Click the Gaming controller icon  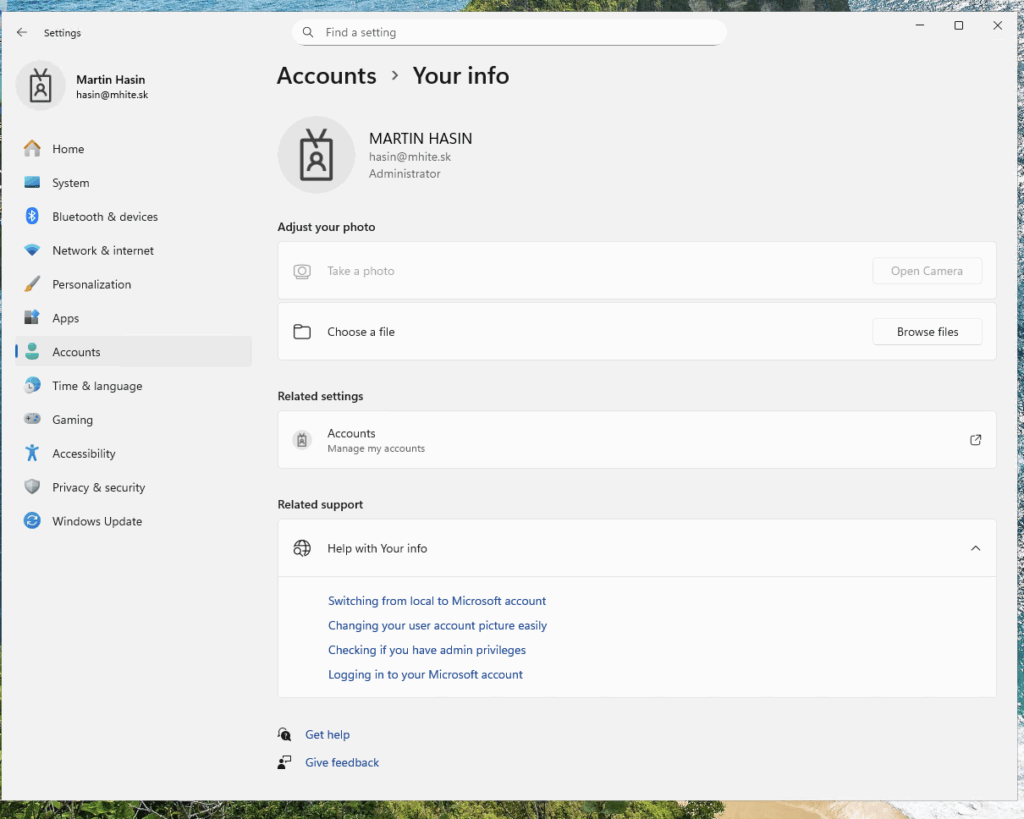[33, 420]
